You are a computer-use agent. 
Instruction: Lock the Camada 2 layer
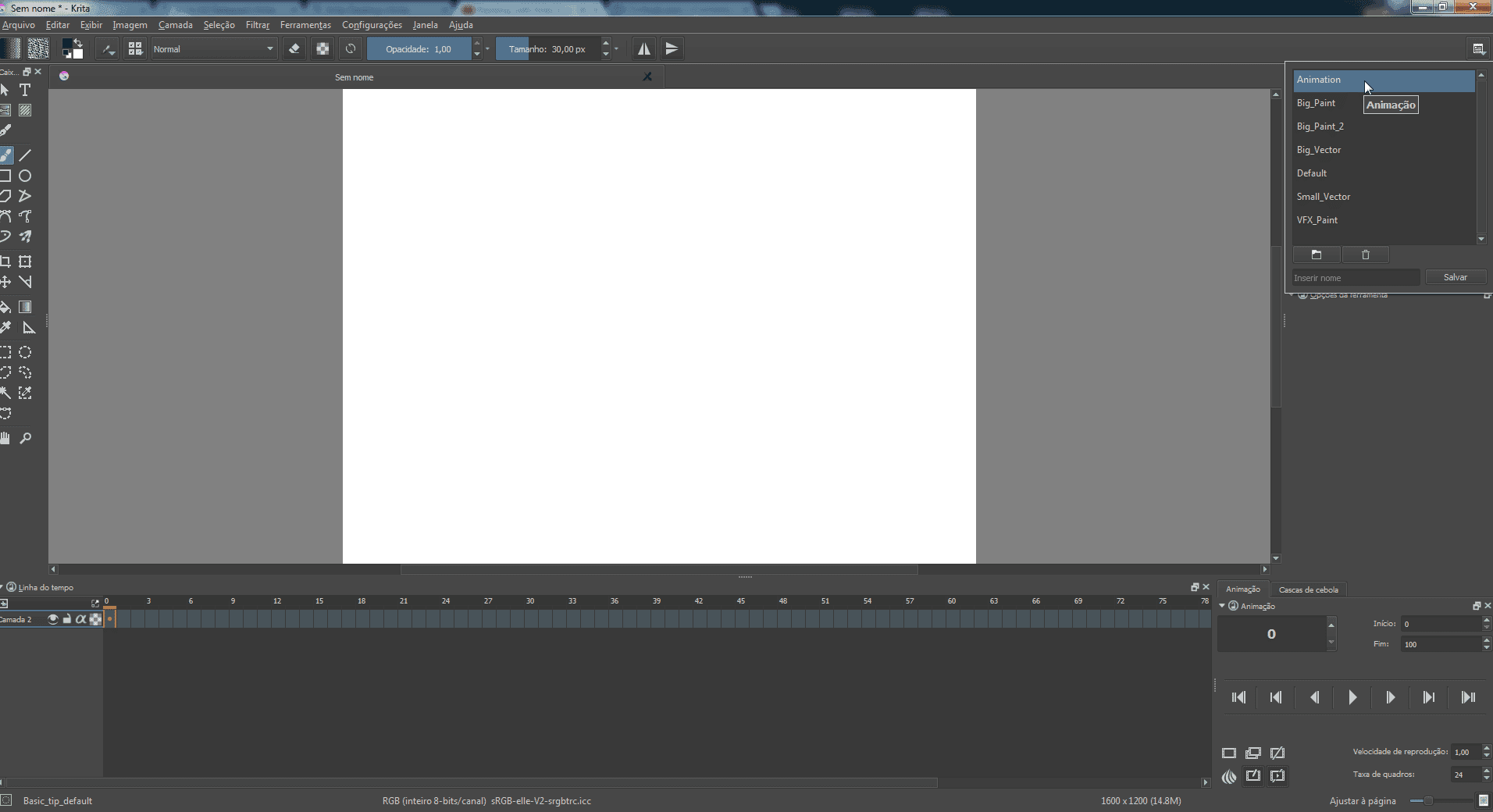click(x=66, y=619)
